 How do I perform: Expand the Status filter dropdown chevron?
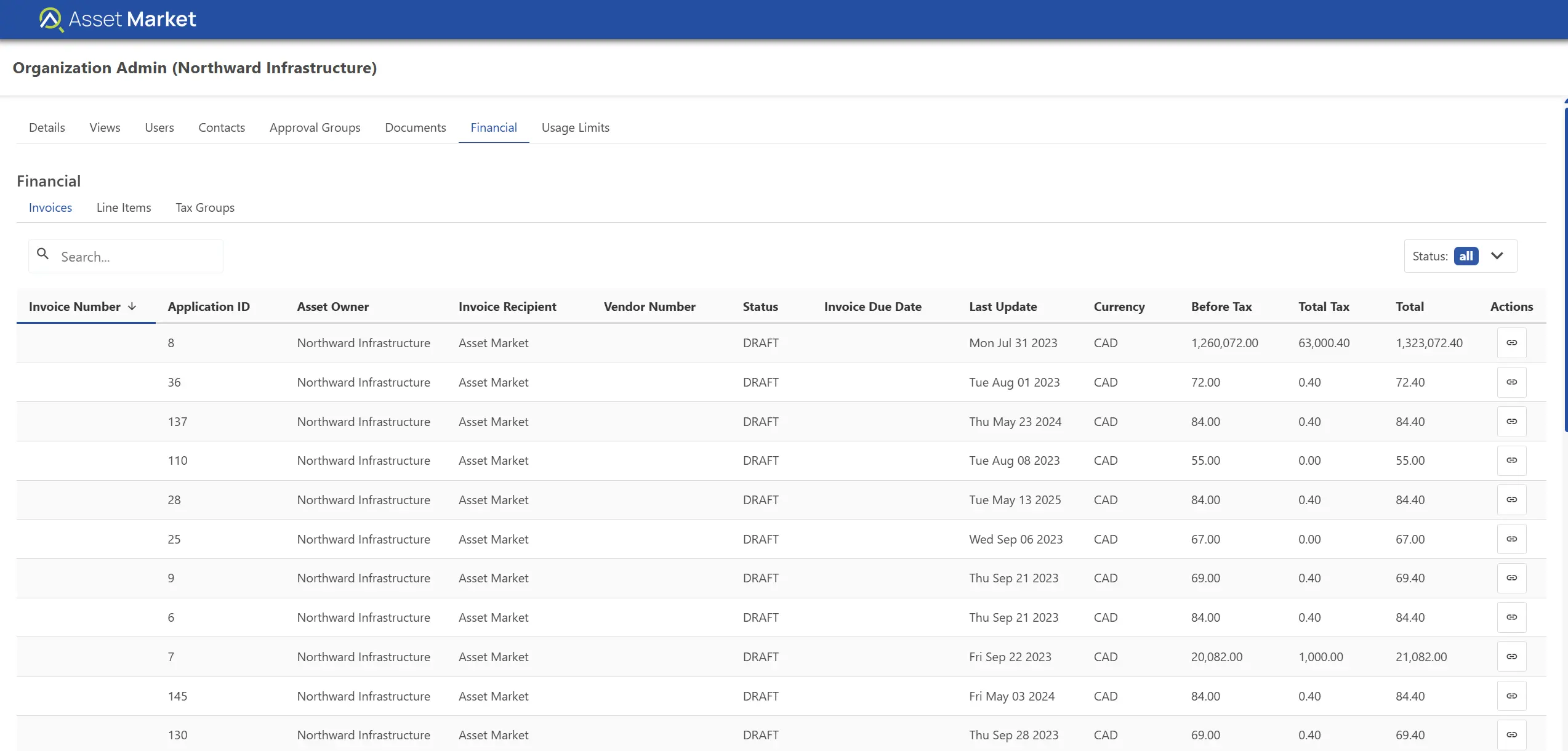tap(1497, 256)
